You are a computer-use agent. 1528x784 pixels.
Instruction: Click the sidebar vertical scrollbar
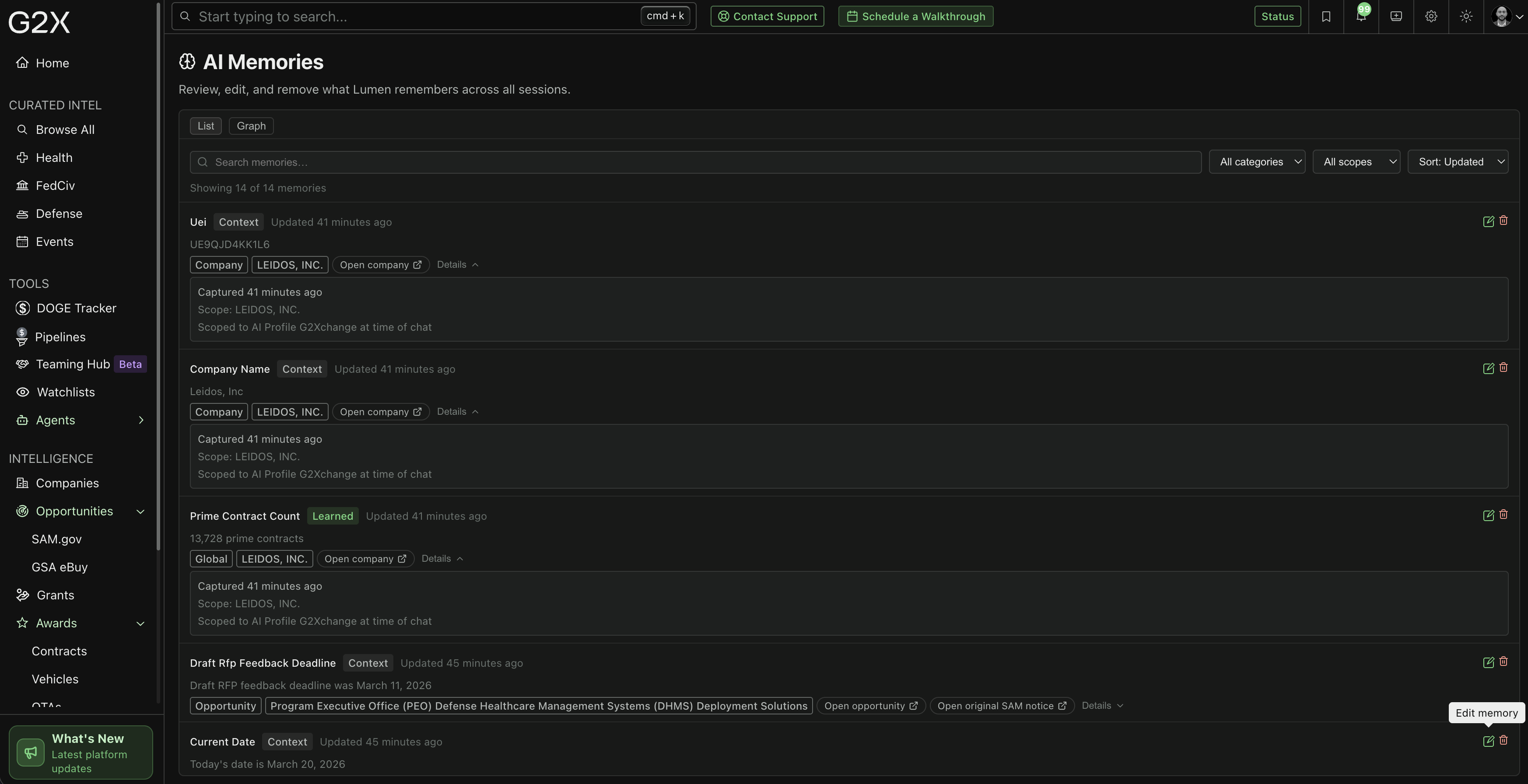pos(158,276)
